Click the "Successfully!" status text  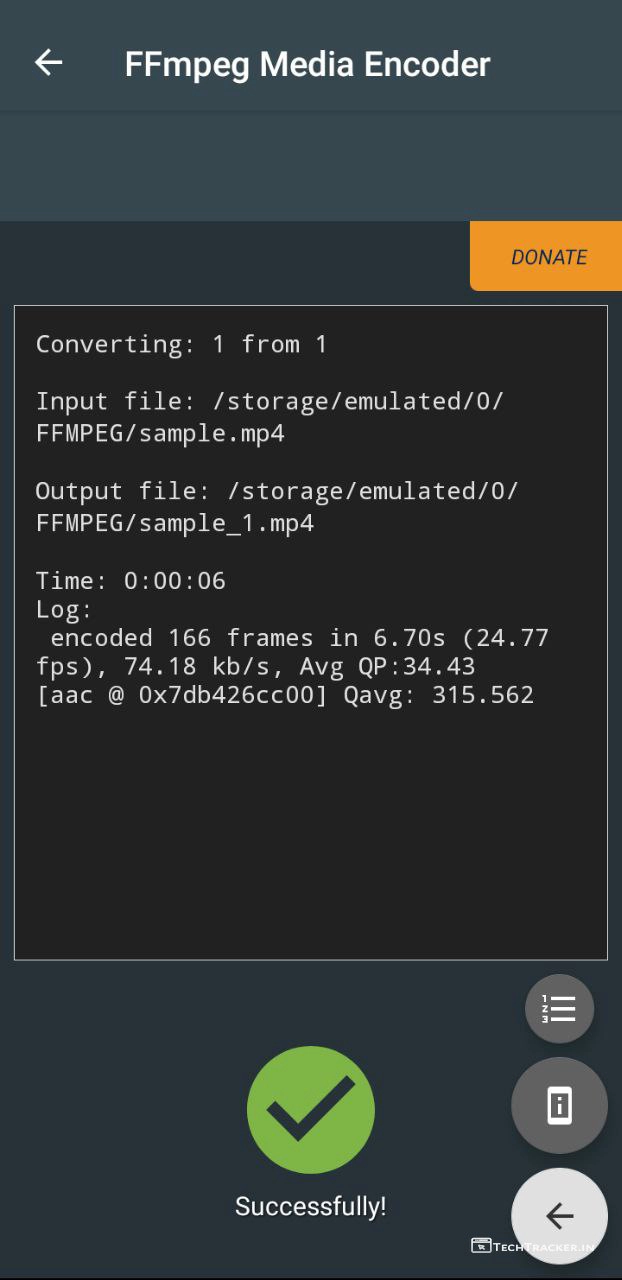tap(311, 1207)
